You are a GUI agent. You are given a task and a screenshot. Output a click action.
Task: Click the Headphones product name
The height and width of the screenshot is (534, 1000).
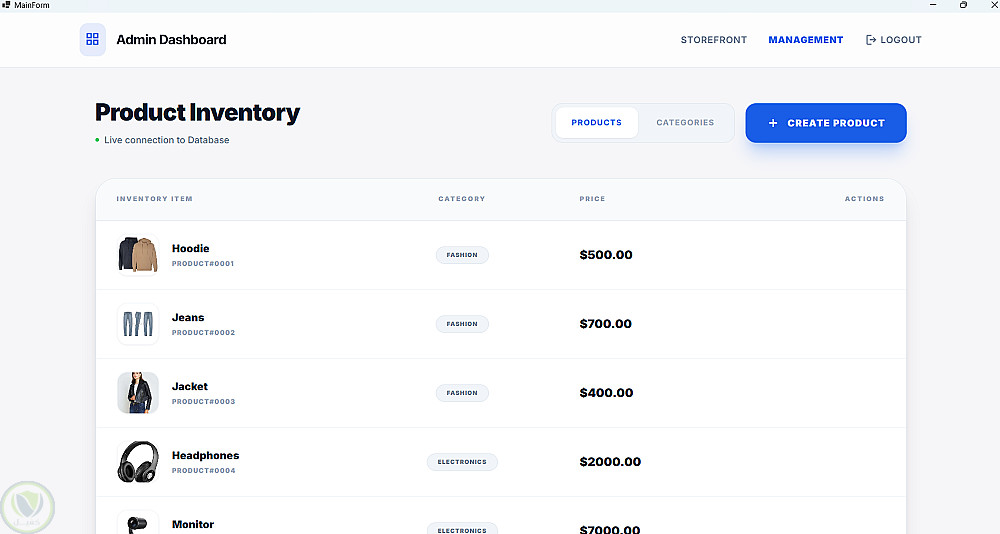coord(205,455)
